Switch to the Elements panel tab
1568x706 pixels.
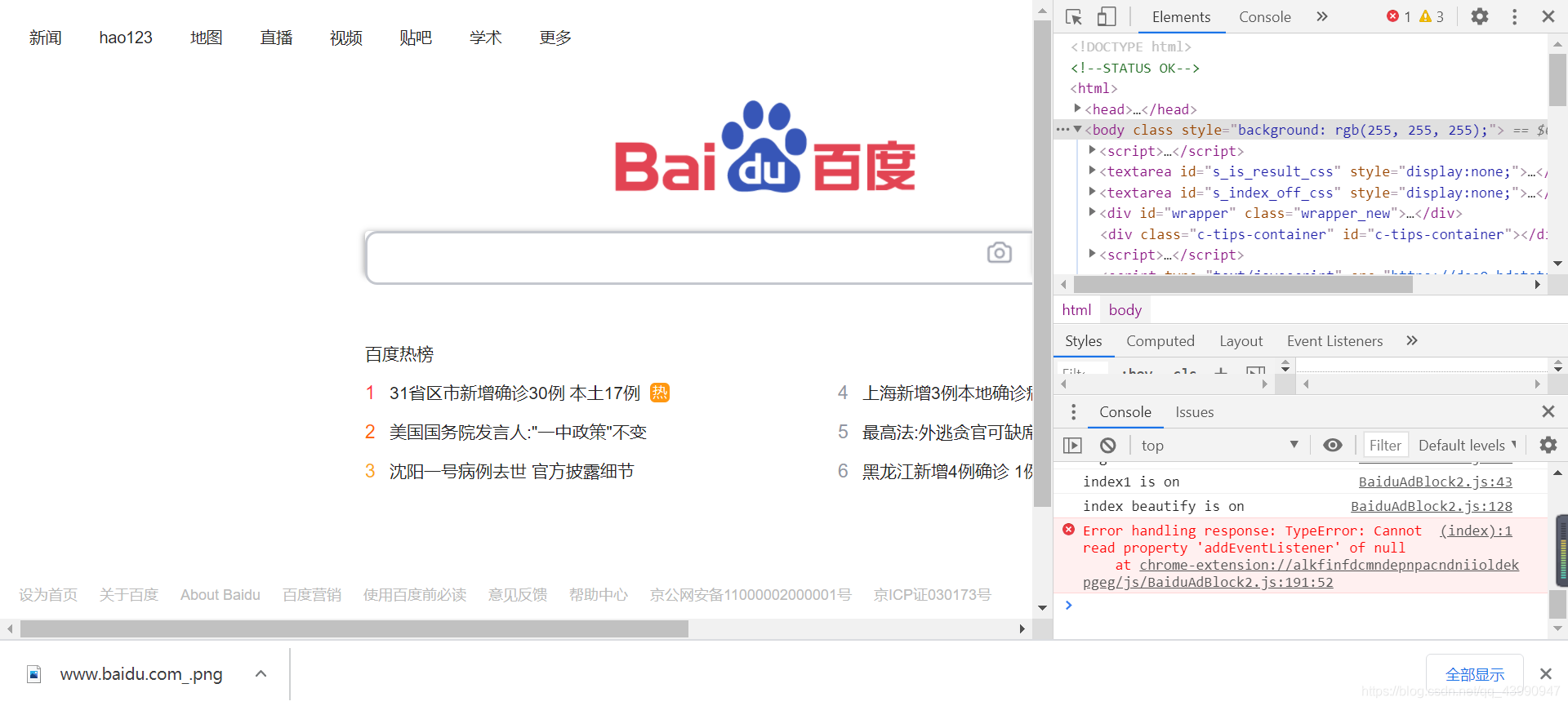tap(1181, 17)
